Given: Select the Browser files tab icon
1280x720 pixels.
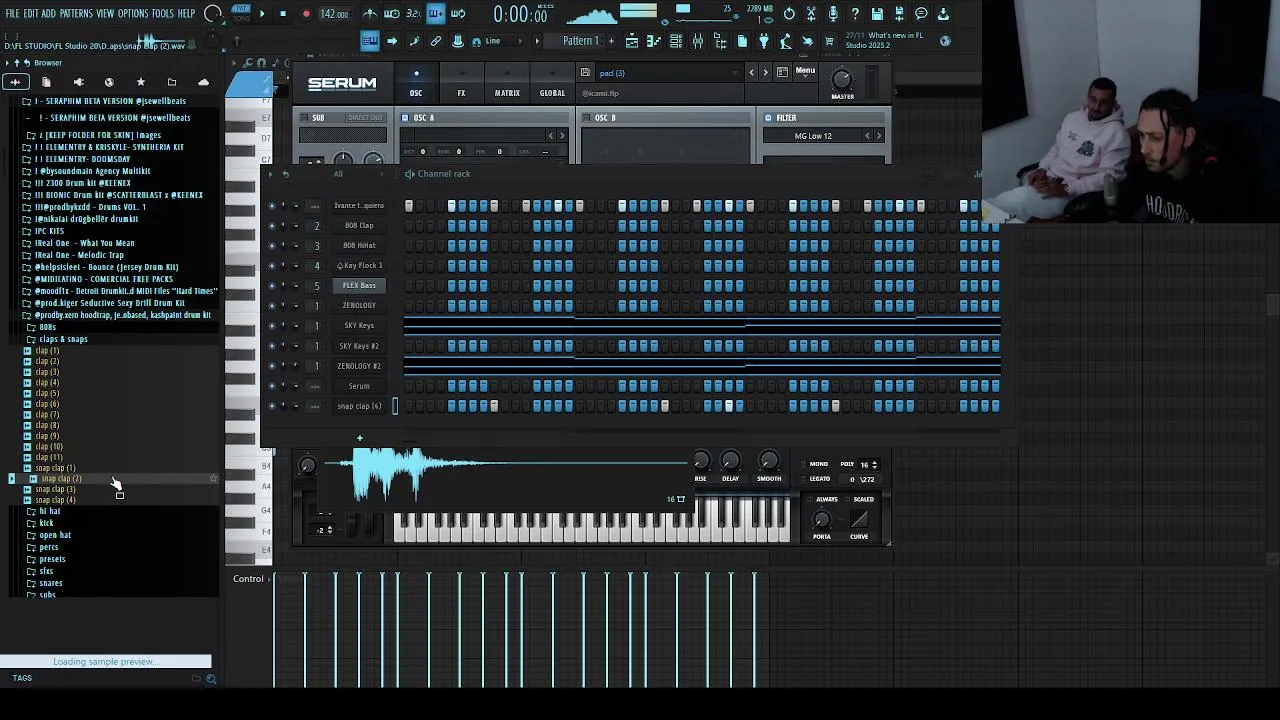Looking at the screenshot, I should coord(46,82).
